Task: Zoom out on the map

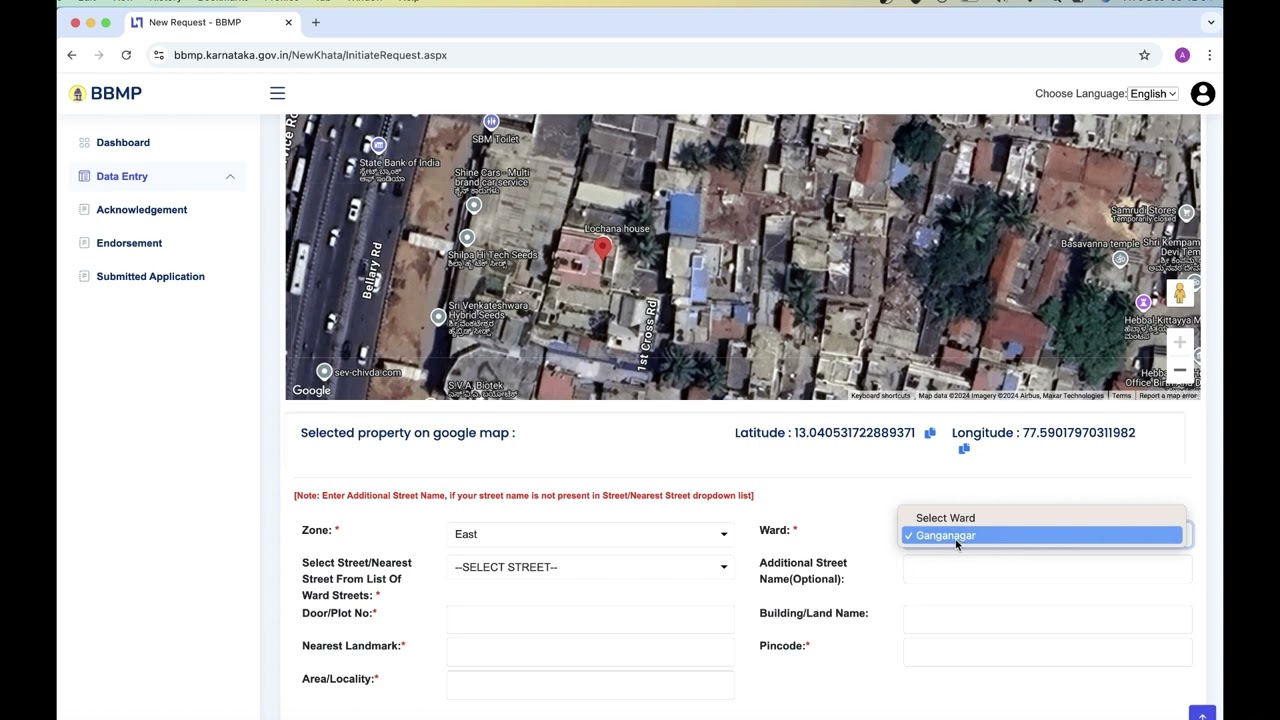Action: tap(1180, 370)
